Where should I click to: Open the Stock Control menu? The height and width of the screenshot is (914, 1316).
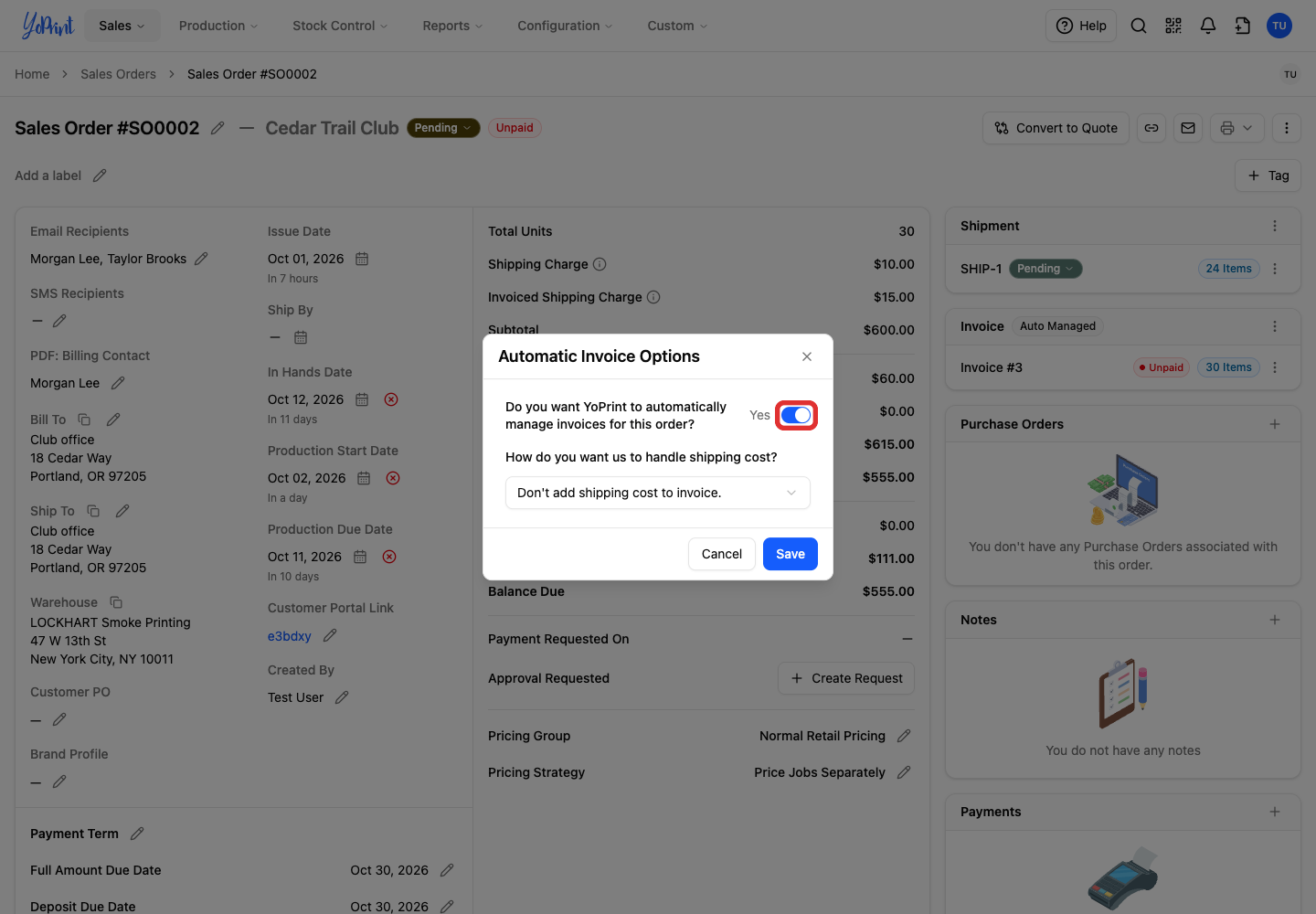tap(340, 26)
